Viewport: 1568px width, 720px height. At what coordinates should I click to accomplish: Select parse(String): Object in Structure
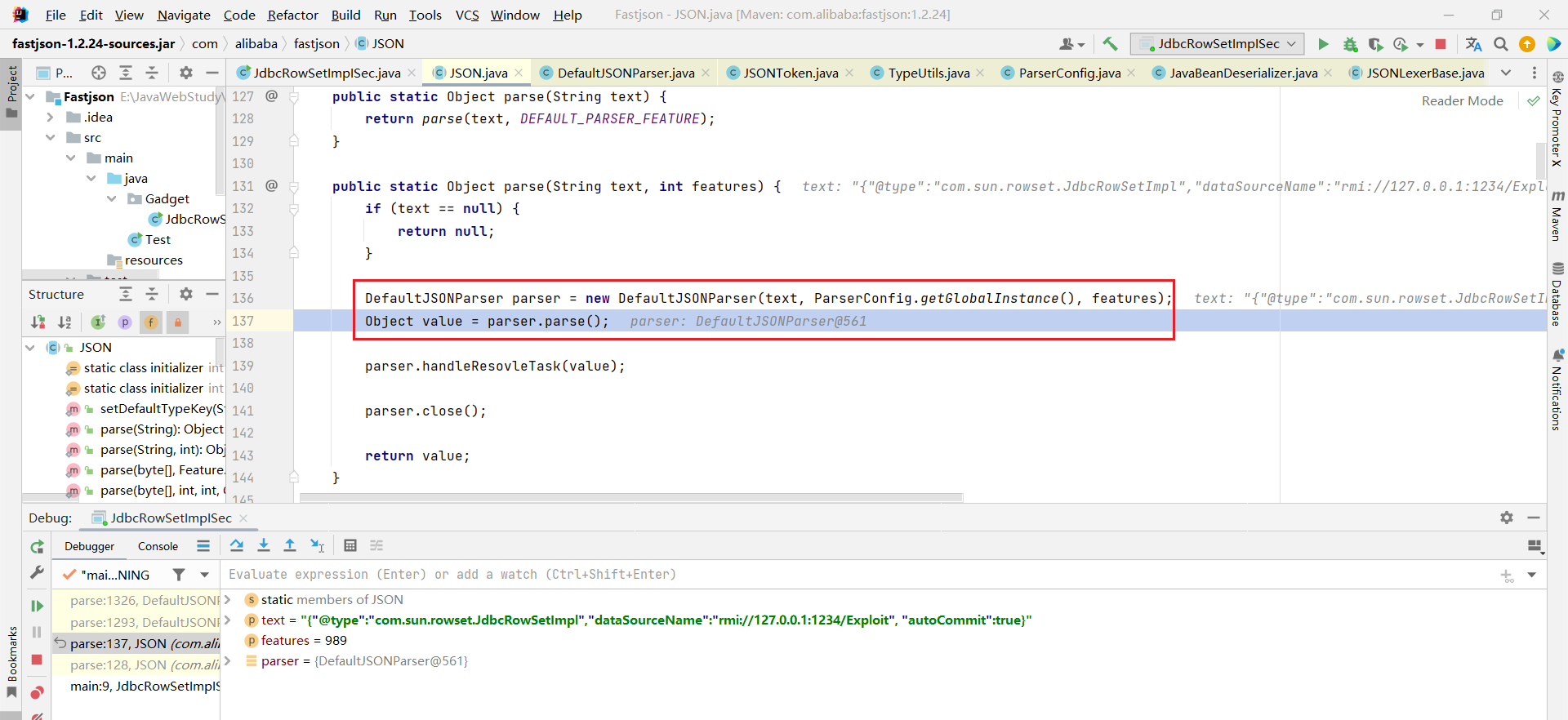click(162, 429)
